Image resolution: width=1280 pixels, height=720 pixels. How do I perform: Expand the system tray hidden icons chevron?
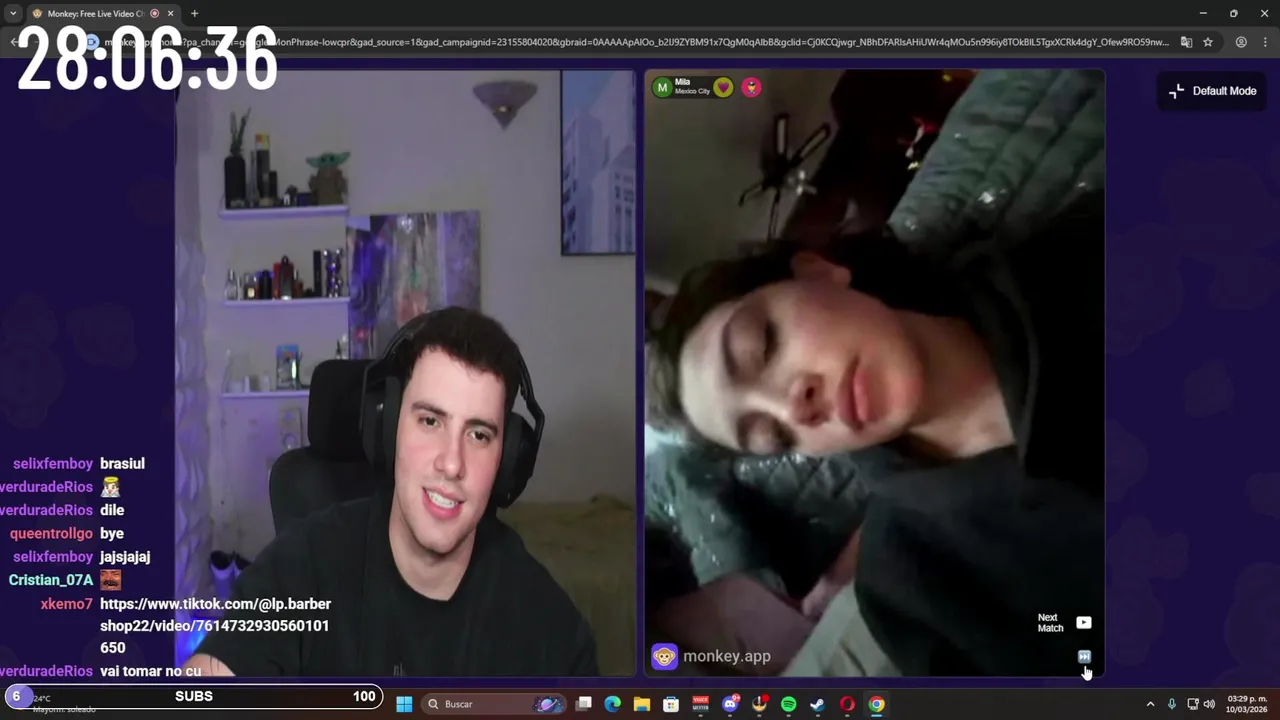(x=1150, y=704)
